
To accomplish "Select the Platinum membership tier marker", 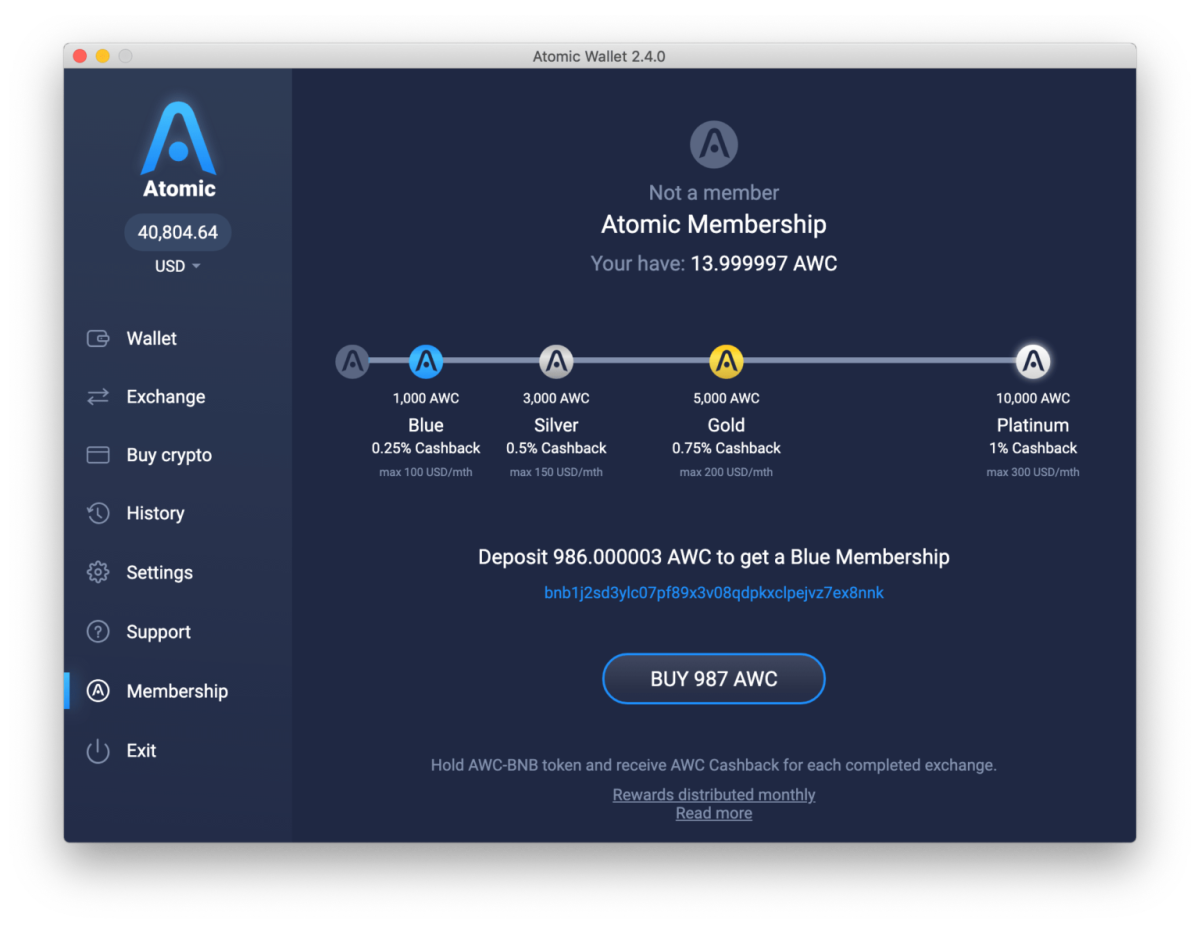I will tap(1033, 362).
